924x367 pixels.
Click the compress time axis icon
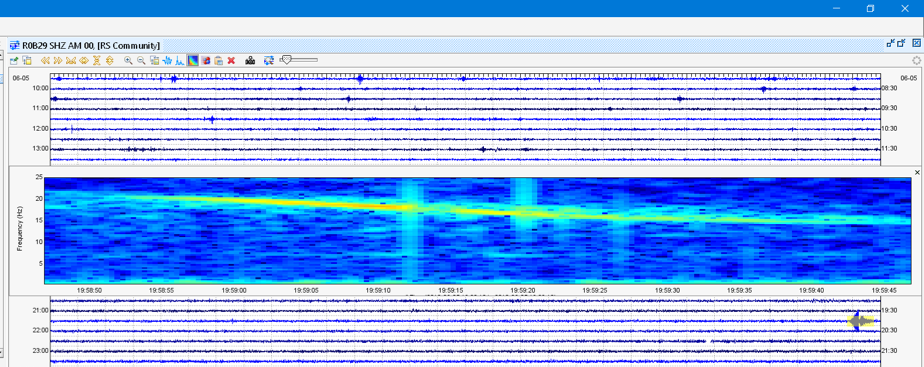(x=71, y=60)
